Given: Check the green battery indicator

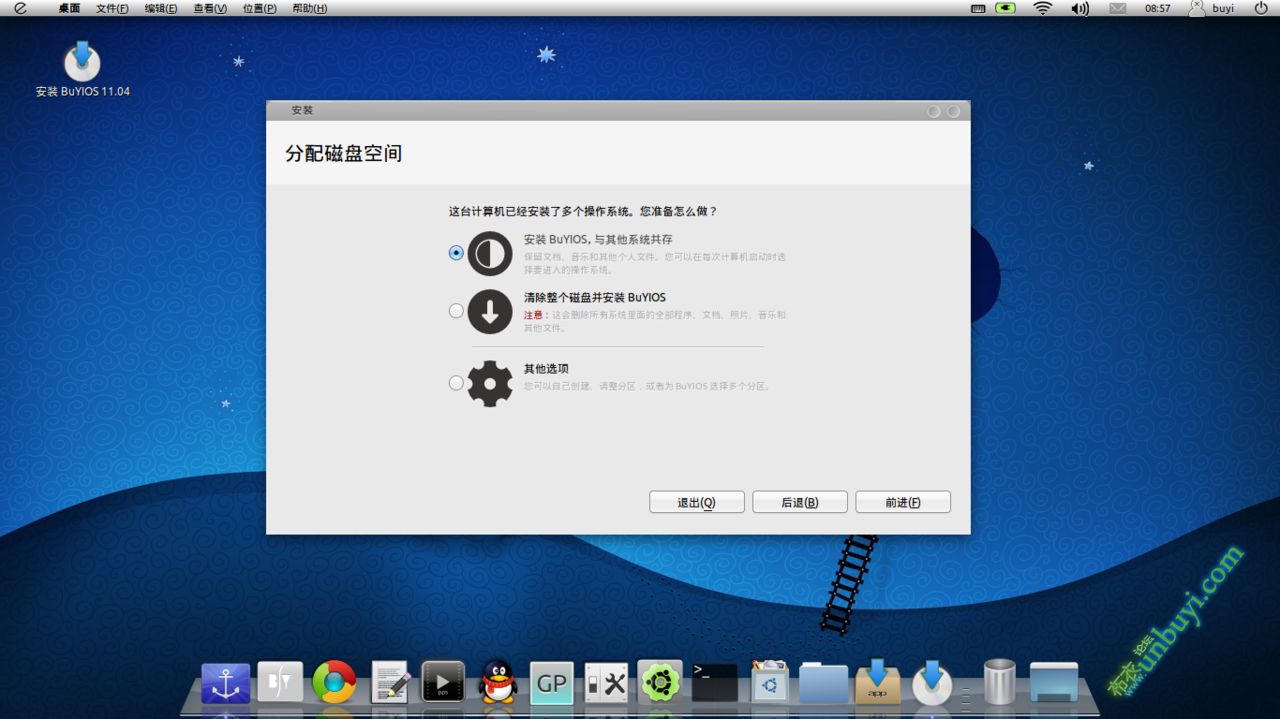Looking at the screenshot, I should click(1005, 8).
